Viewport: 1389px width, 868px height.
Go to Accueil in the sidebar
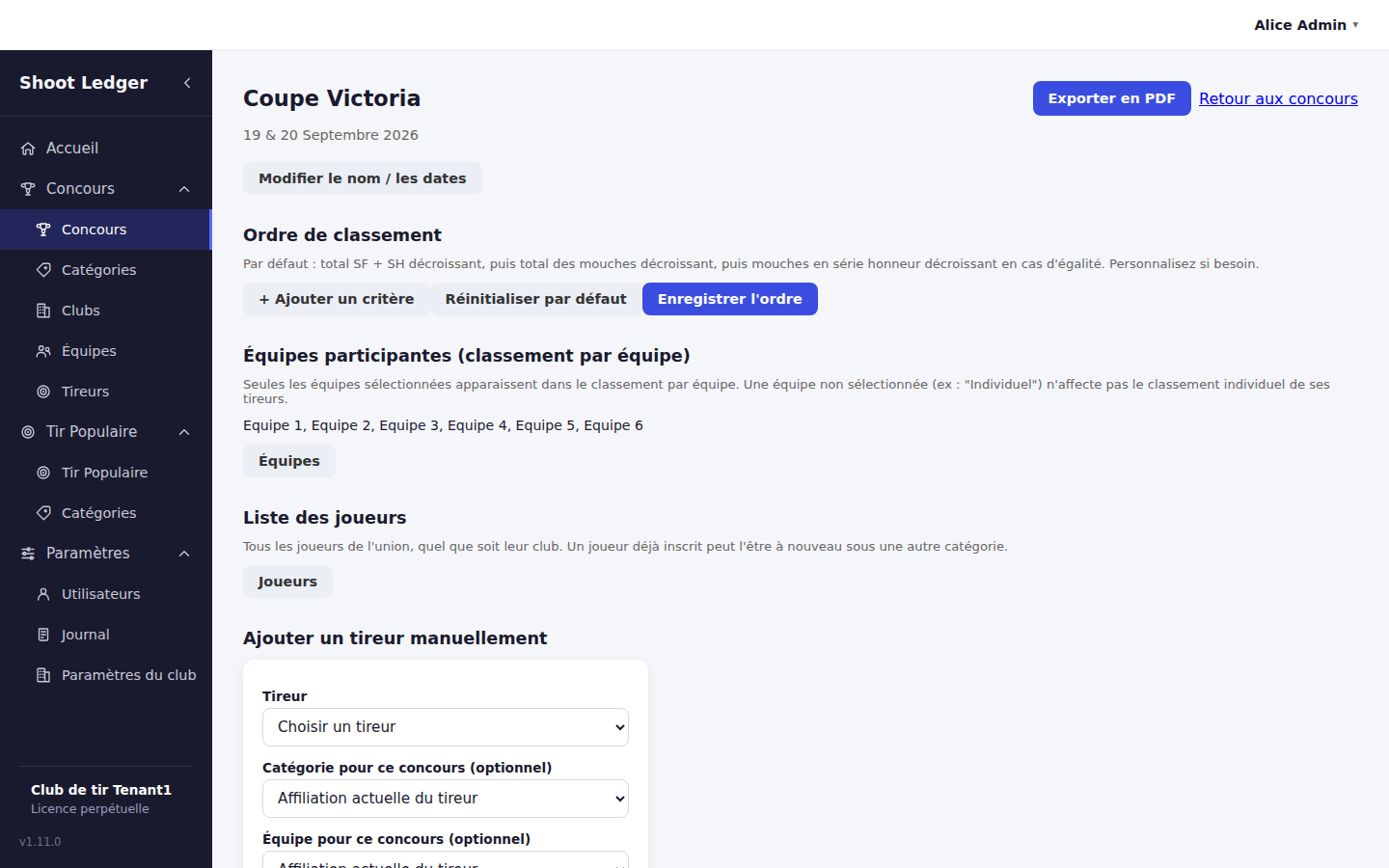point(106,149)
